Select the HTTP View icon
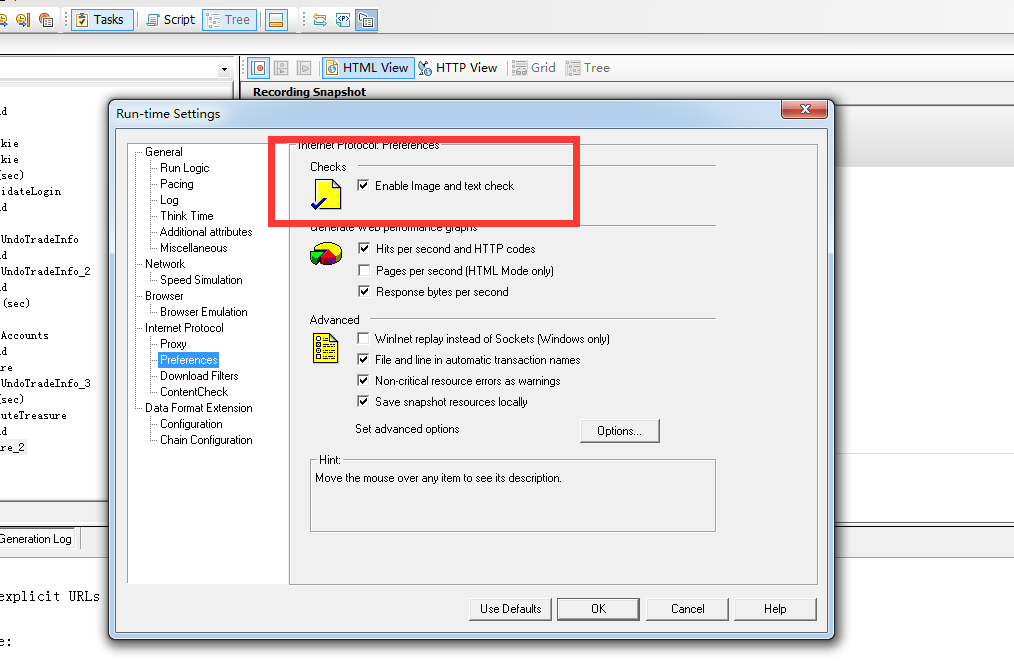 (459, 67)
